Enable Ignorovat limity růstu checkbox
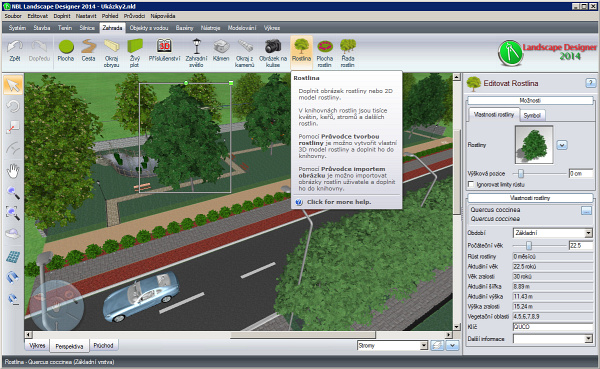The width and height of the screenshot is (600, 369). coord(471,184)
